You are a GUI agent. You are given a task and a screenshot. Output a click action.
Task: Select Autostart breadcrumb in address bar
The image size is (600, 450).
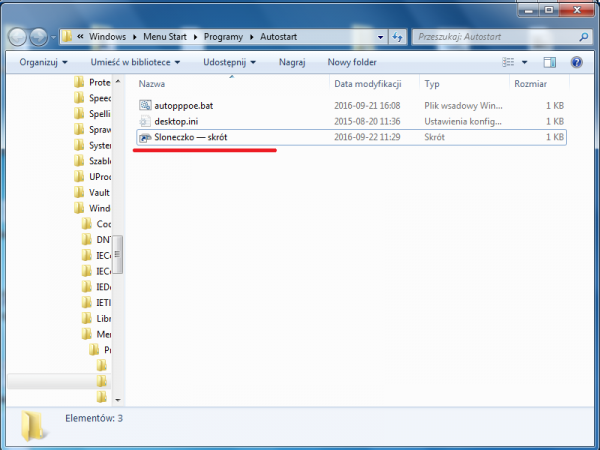(279, 37)
